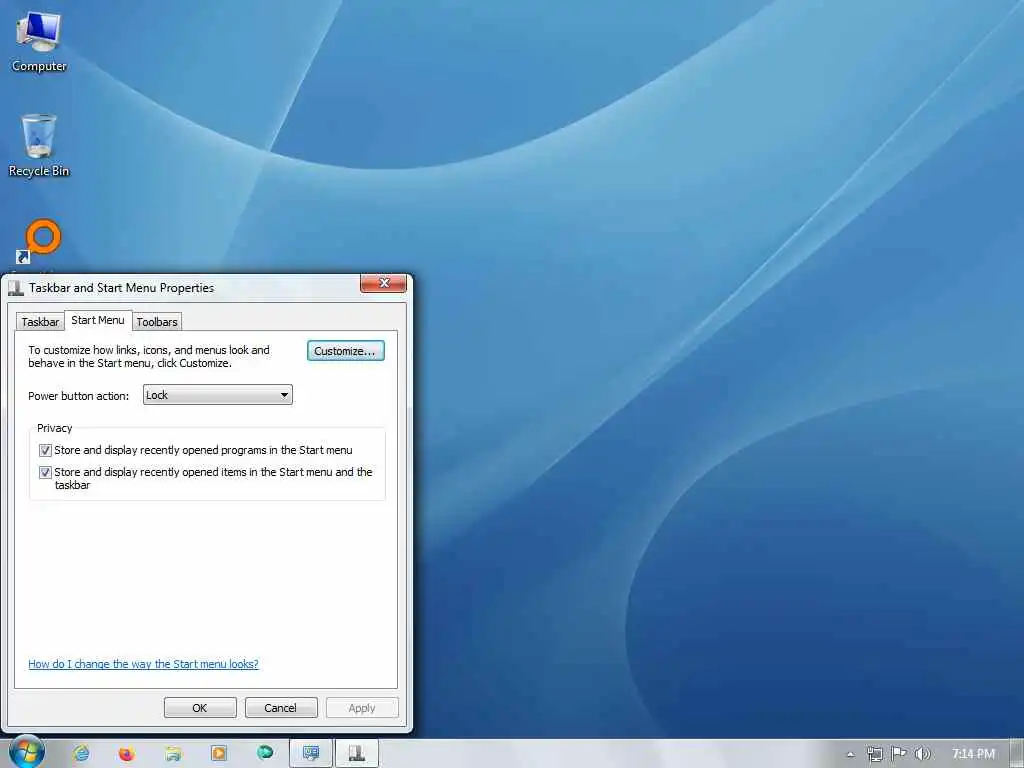The height and width of the screenshot is (768, 1024).
Task: Close the Taskbar and Start Menu Properties dialog
Action: point(383,283)
